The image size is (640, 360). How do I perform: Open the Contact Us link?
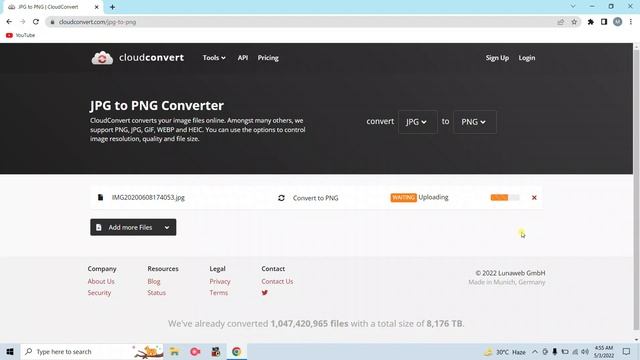277,281
